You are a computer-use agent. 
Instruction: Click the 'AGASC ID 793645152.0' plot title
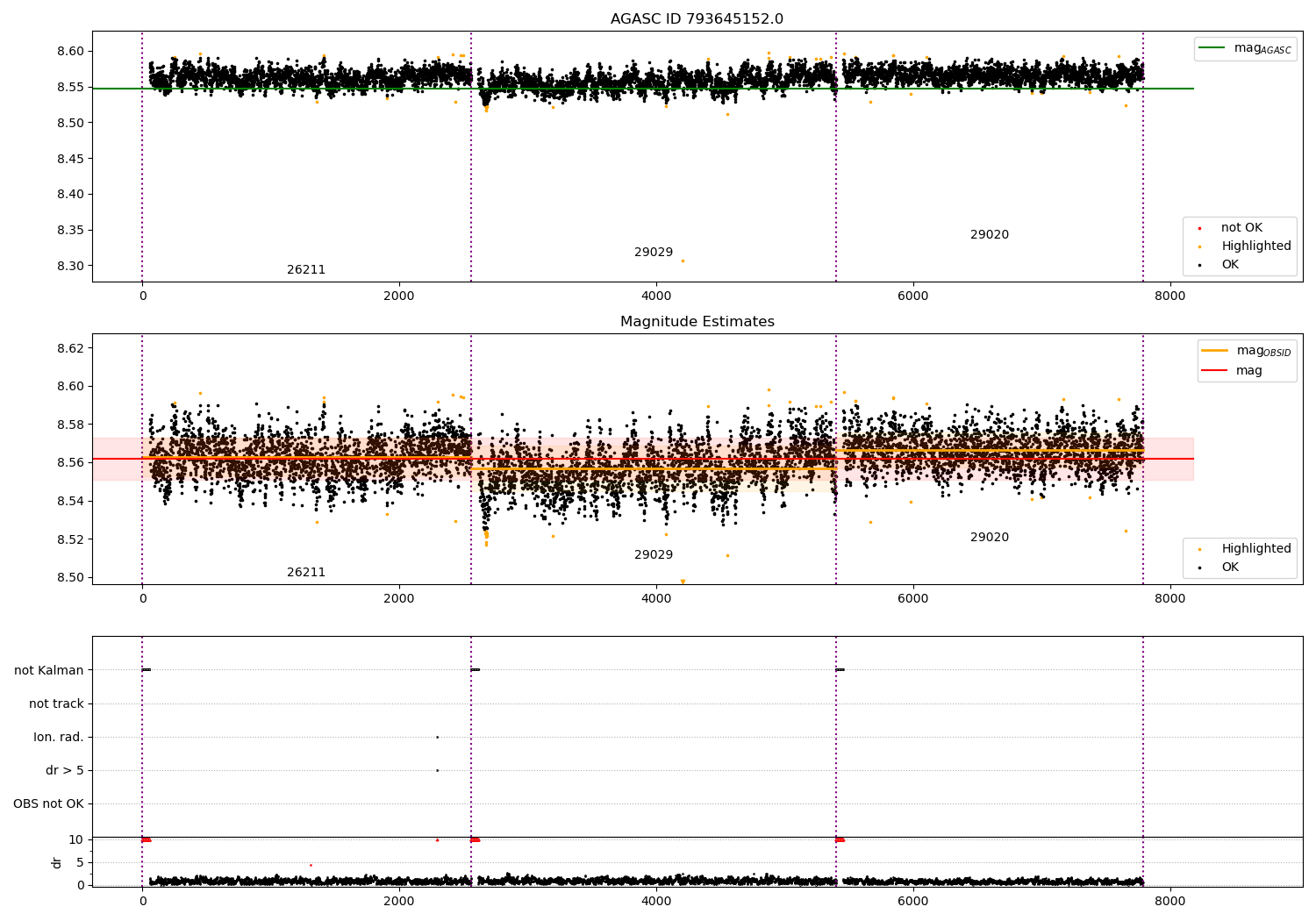697,19
